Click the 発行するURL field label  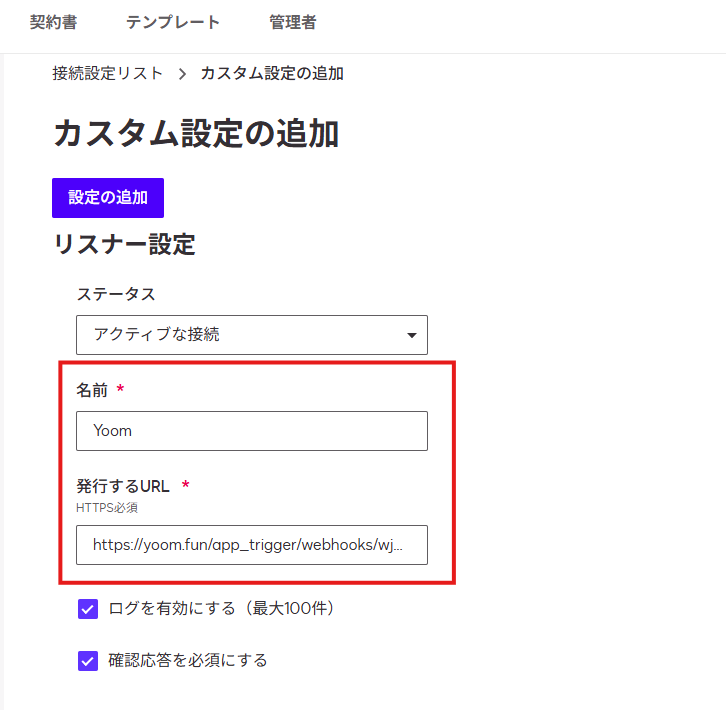point(123,486)
